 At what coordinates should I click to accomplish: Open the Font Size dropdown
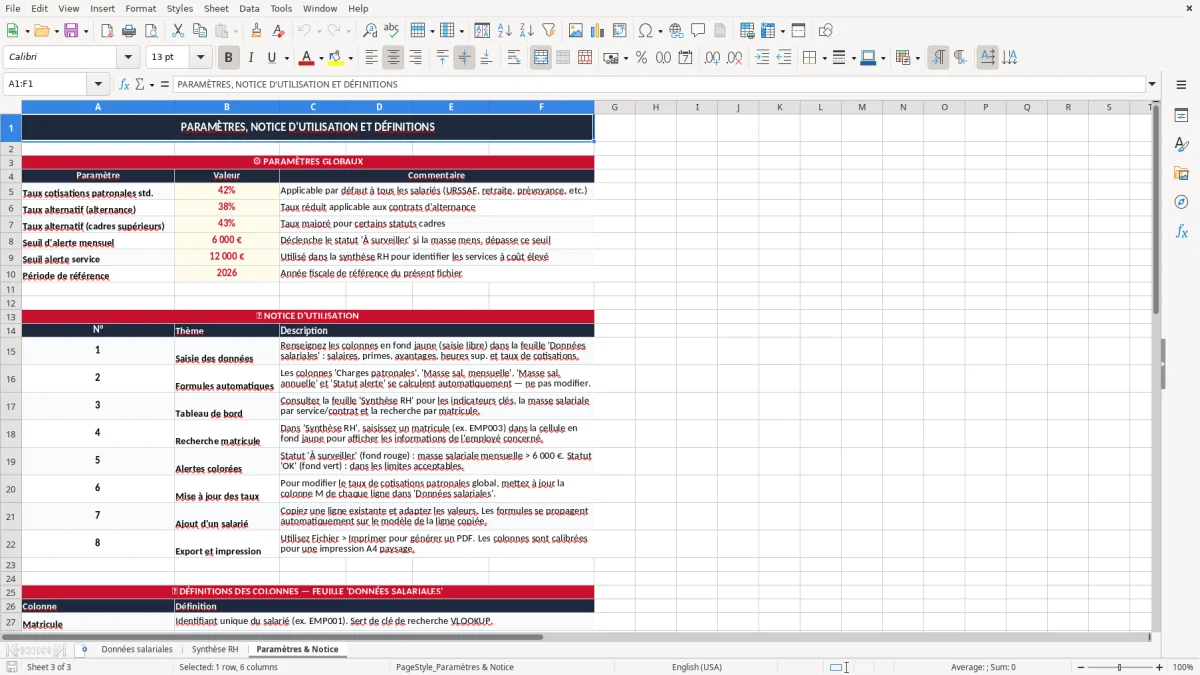click(x=200, y=58)
